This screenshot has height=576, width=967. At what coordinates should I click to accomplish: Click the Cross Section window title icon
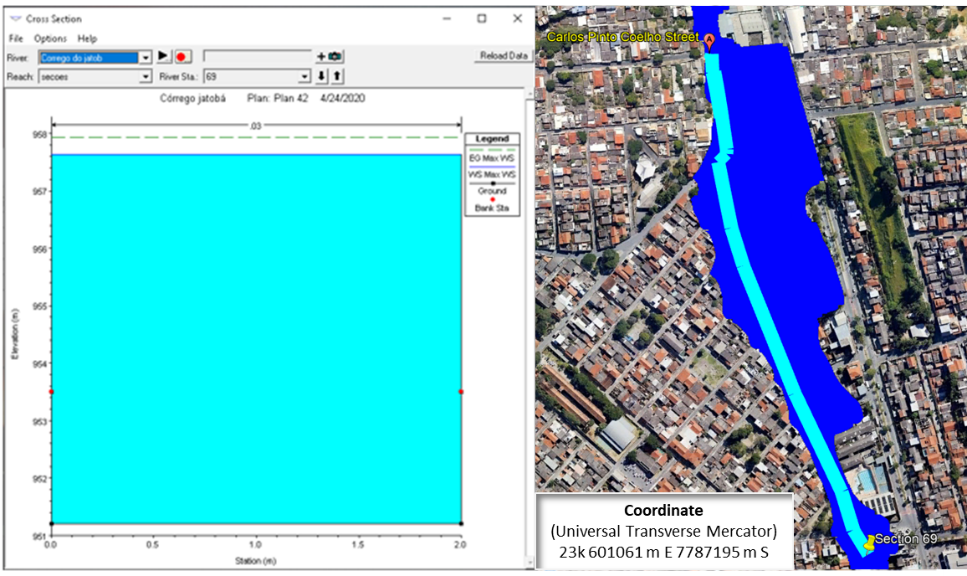click(x=15, y=18)
